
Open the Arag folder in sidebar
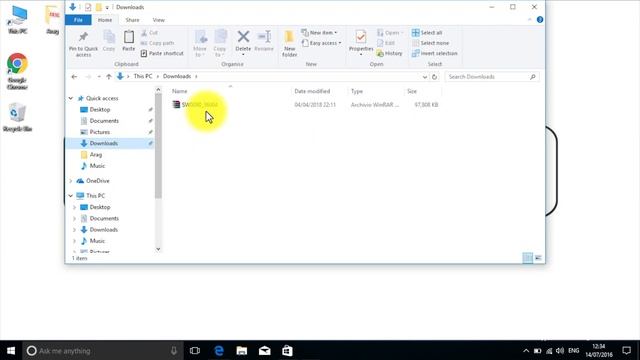(96, 155)
